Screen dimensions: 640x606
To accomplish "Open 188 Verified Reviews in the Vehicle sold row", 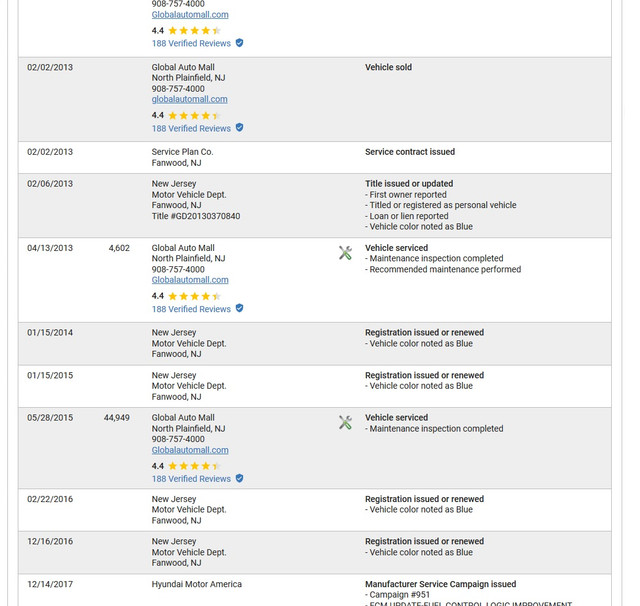I will click(x=191, y=129).
